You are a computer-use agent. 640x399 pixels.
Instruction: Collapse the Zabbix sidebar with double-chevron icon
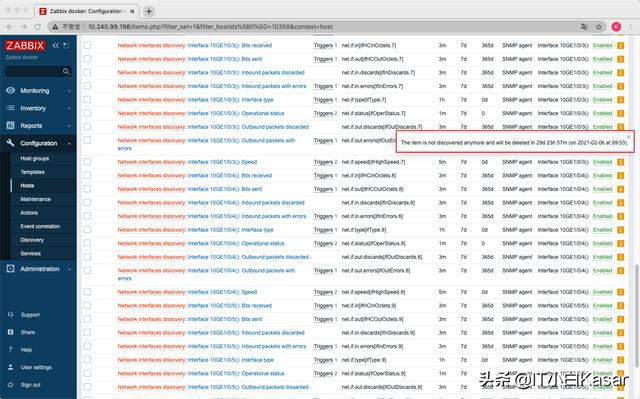pyautogui.click(x=56, y=45)
